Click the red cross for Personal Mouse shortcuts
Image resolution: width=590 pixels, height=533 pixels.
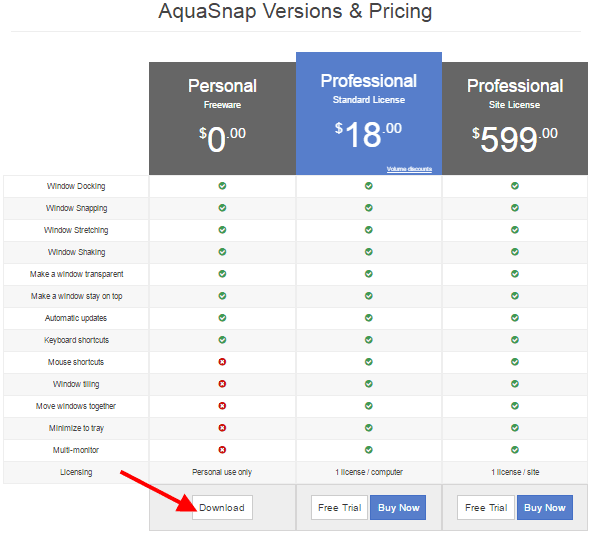tap(222, 362)
